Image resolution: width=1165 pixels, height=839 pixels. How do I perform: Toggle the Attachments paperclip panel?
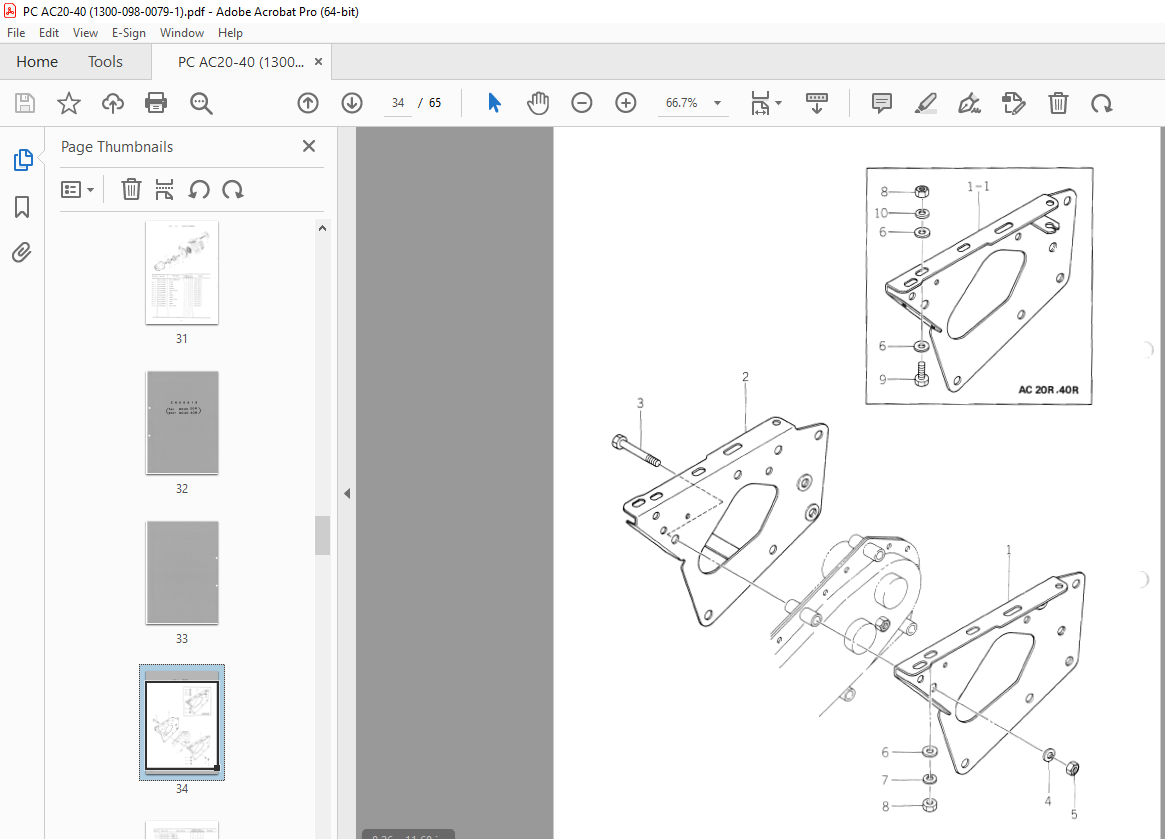coord(22,253)
